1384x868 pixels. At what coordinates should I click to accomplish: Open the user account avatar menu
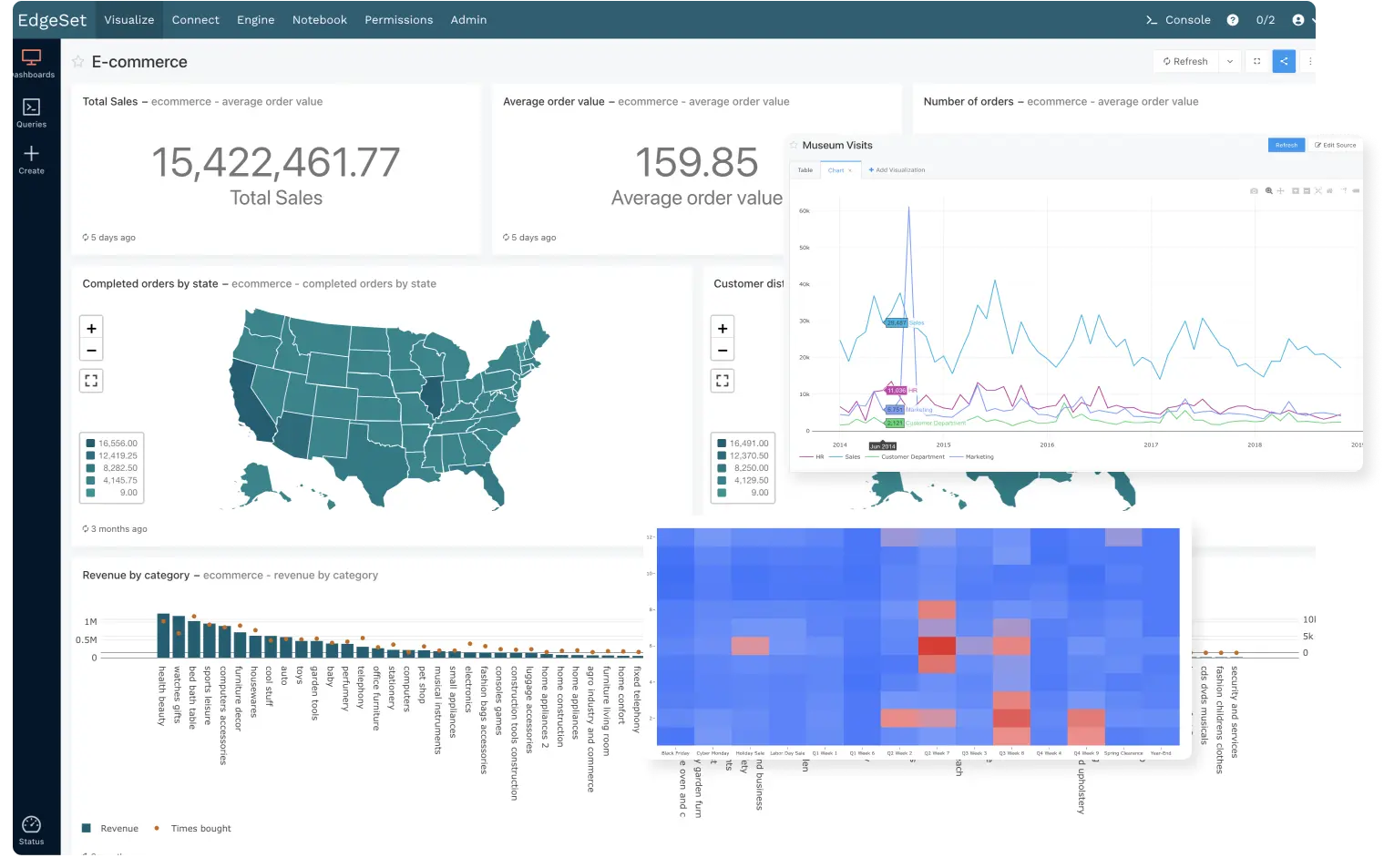click(x=1297, y=20)
